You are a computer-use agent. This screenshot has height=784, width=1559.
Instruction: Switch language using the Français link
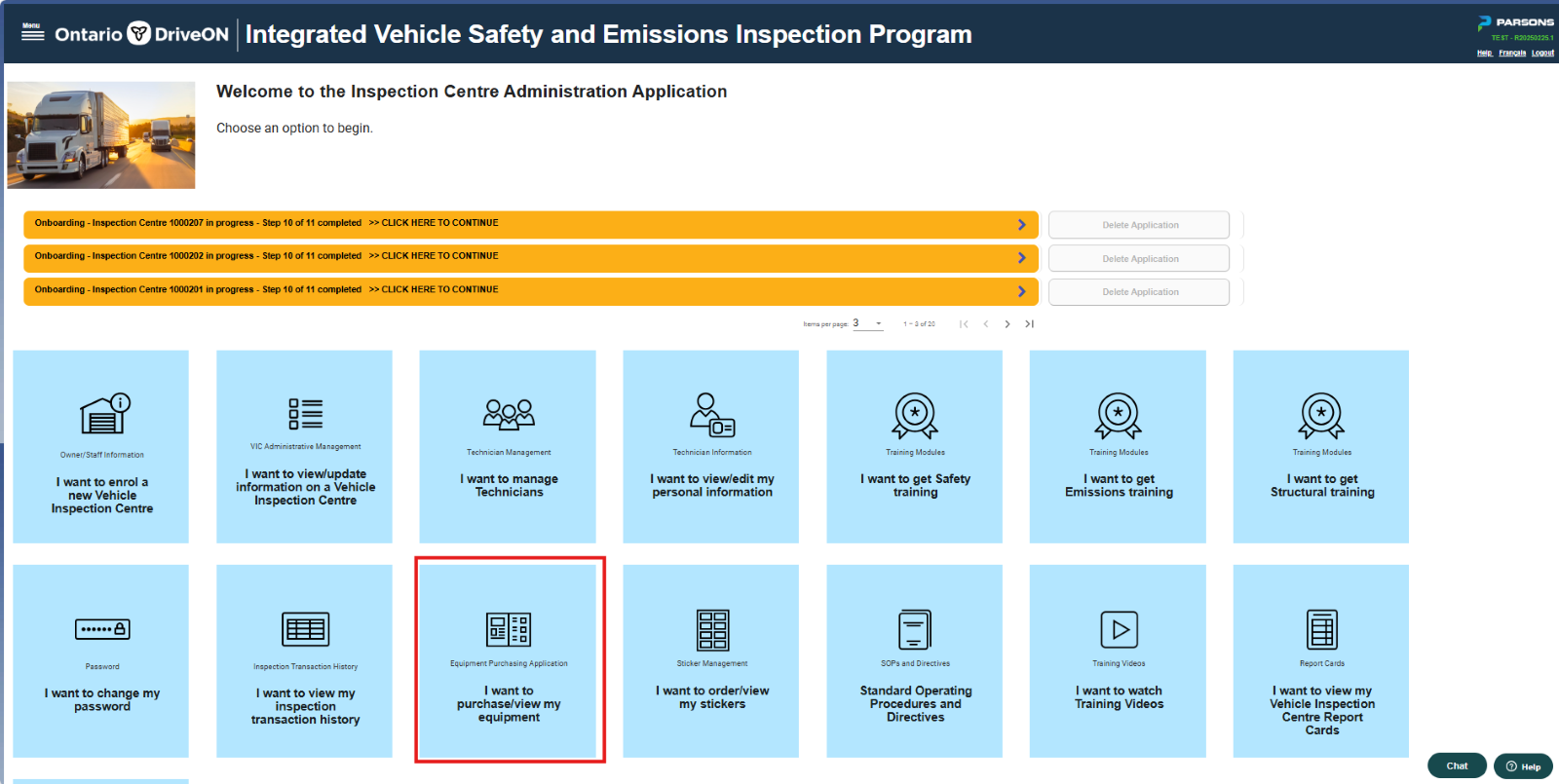[x=1512, y=53]
